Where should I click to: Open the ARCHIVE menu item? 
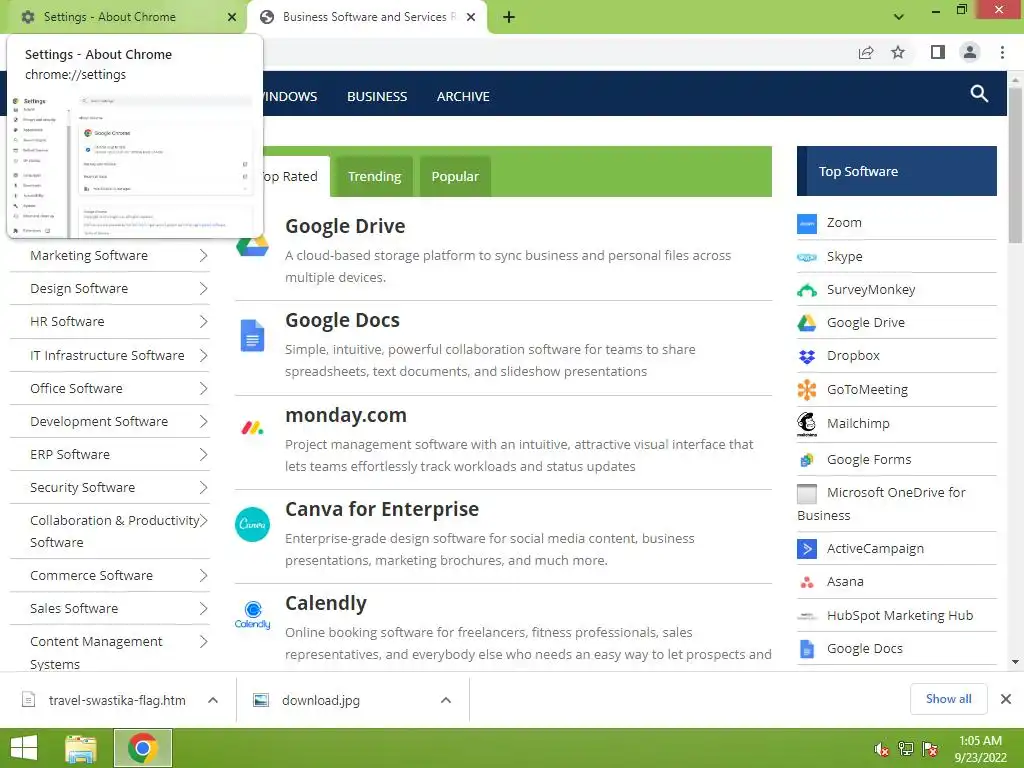click(463, 97)
